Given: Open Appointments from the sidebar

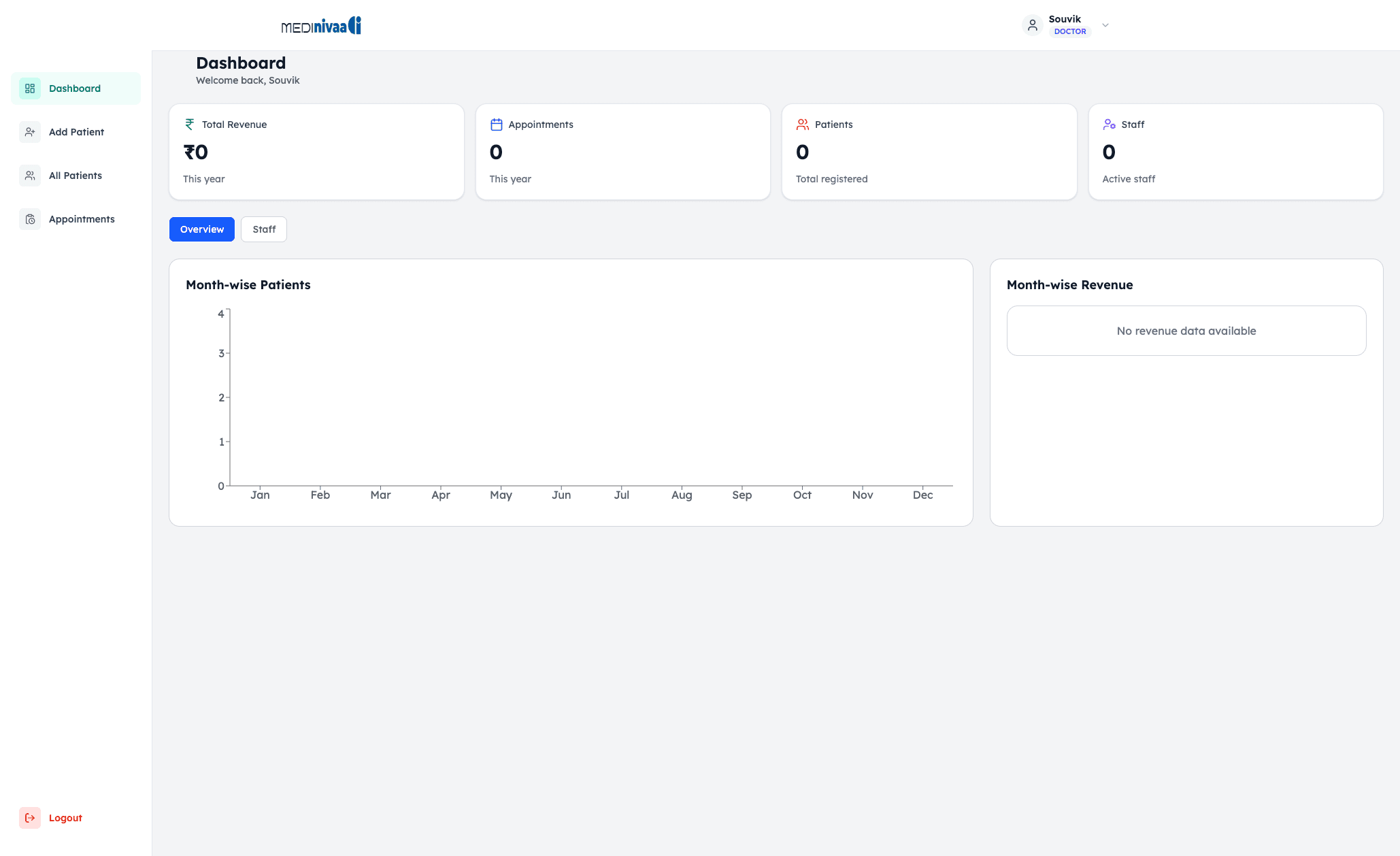Looking at the screenshot, I should pyautogui.click(x=82, y=219).
